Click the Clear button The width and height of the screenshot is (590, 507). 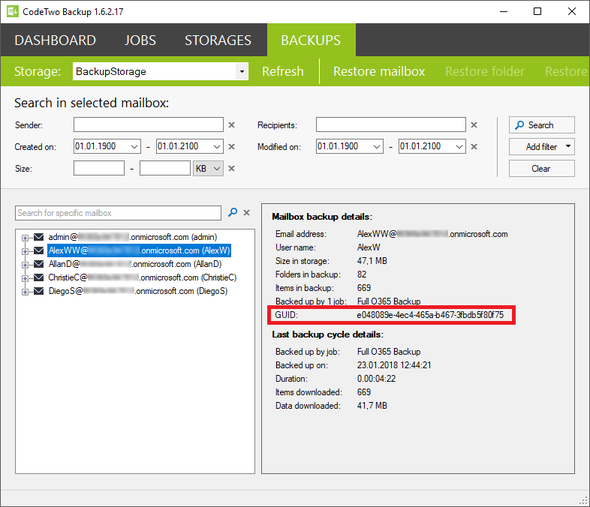point(541,169)
